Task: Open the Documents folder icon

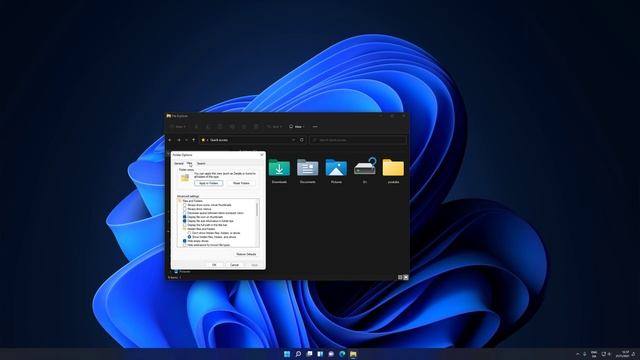Action: click(308, 168)
